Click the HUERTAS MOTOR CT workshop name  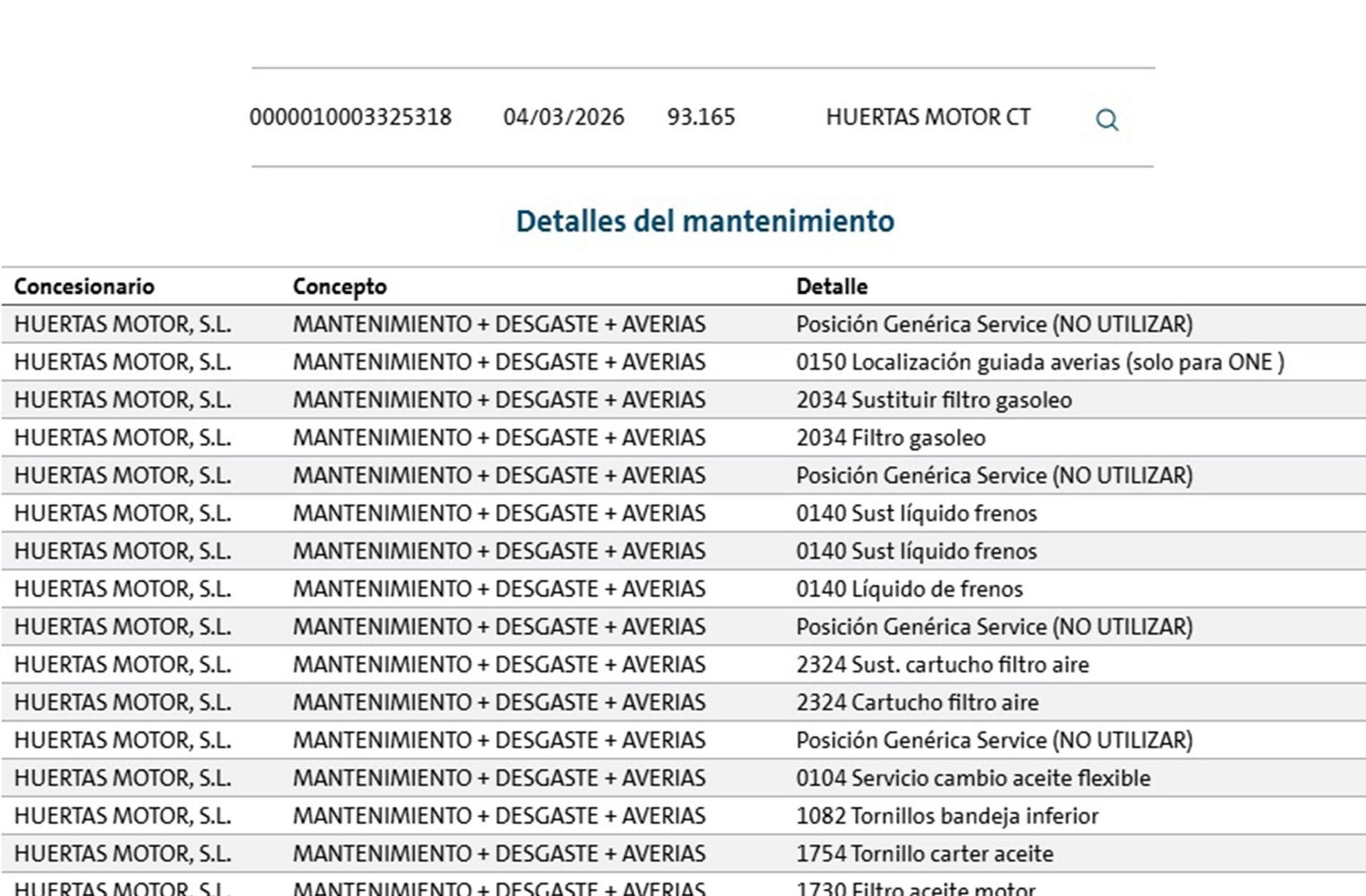click(x=928, y=117)
